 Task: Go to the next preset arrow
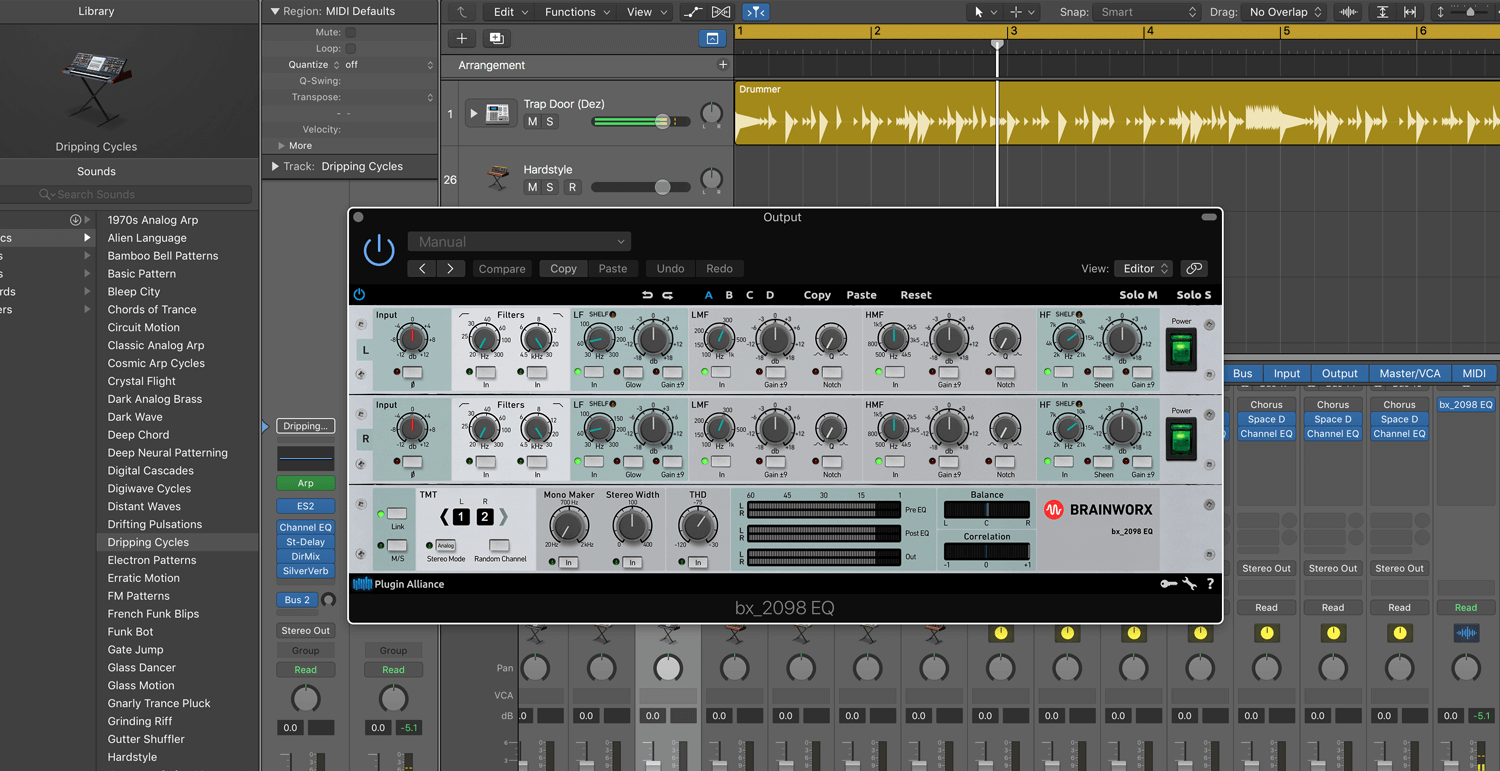[x=450, y=268]
